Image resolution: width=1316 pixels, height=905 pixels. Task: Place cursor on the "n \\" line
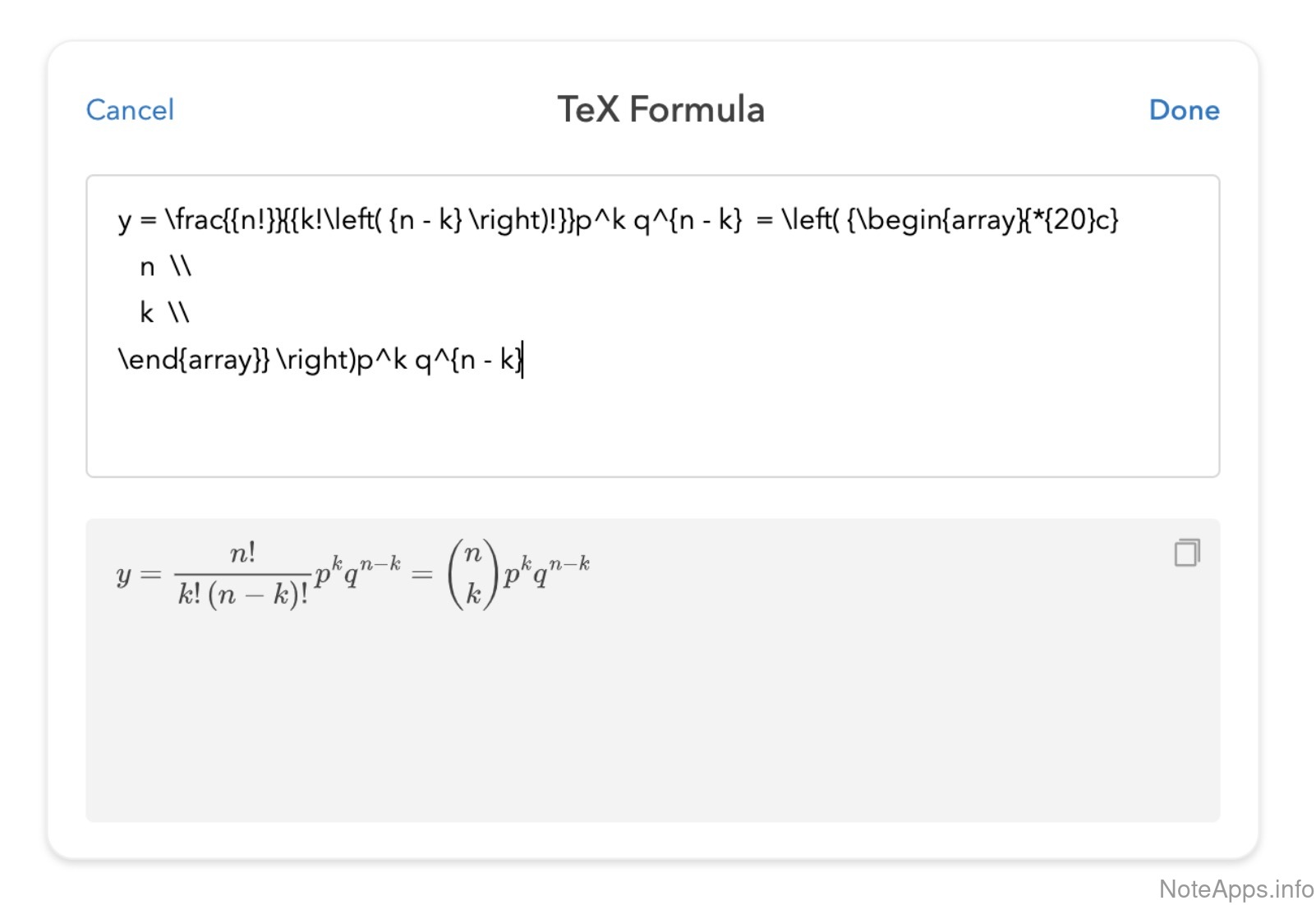(x=165, y=267)
